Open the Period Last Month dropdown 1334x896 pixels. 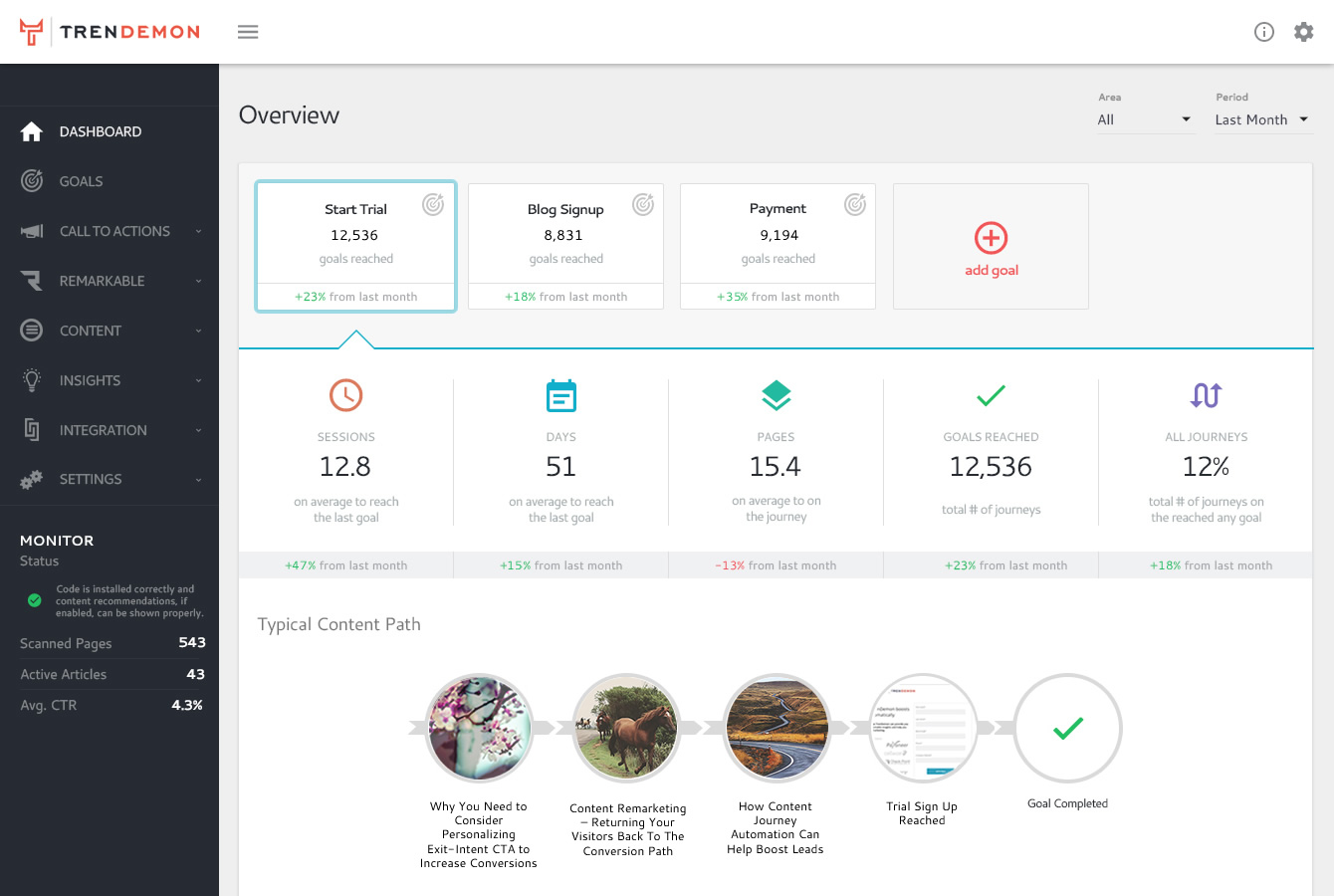pyautogui.click(x=1261, y=119)
